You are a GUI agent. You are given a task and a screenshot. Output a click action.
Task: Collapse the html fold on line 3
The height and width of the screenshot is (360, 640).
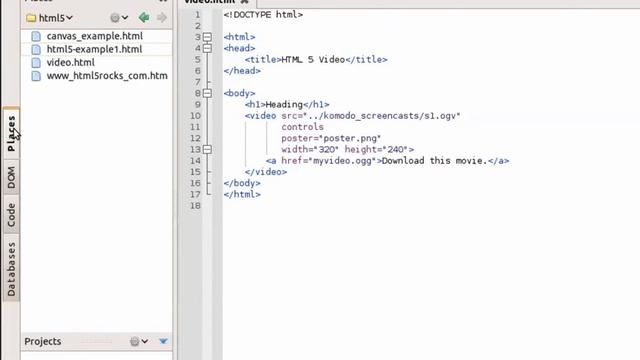point(207,37)
